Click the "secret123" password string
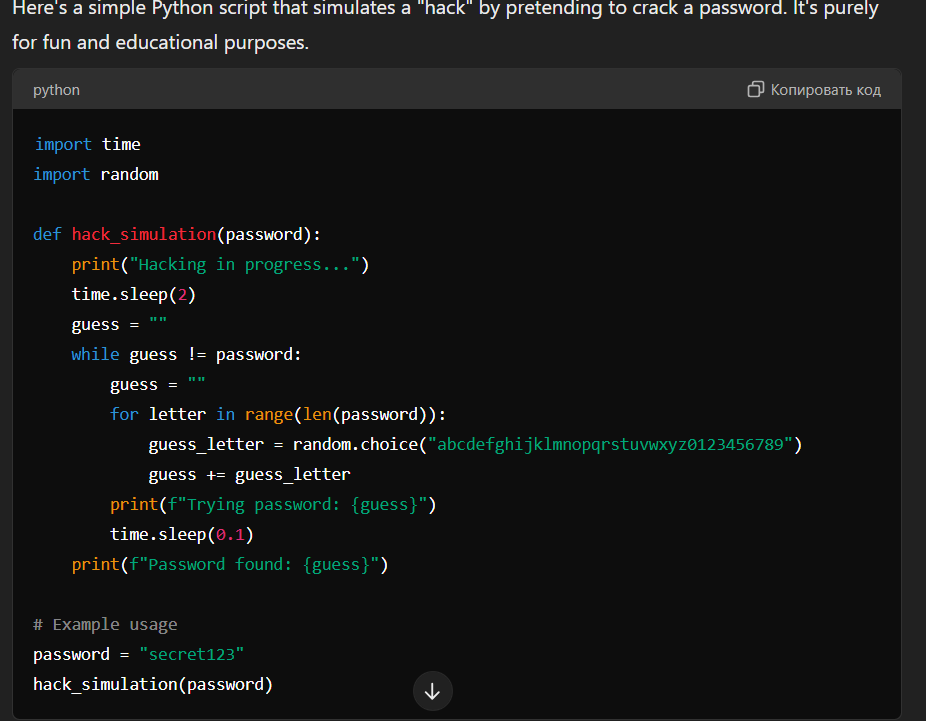The width and height of the screenshot is (926, 721). [191, 654]
